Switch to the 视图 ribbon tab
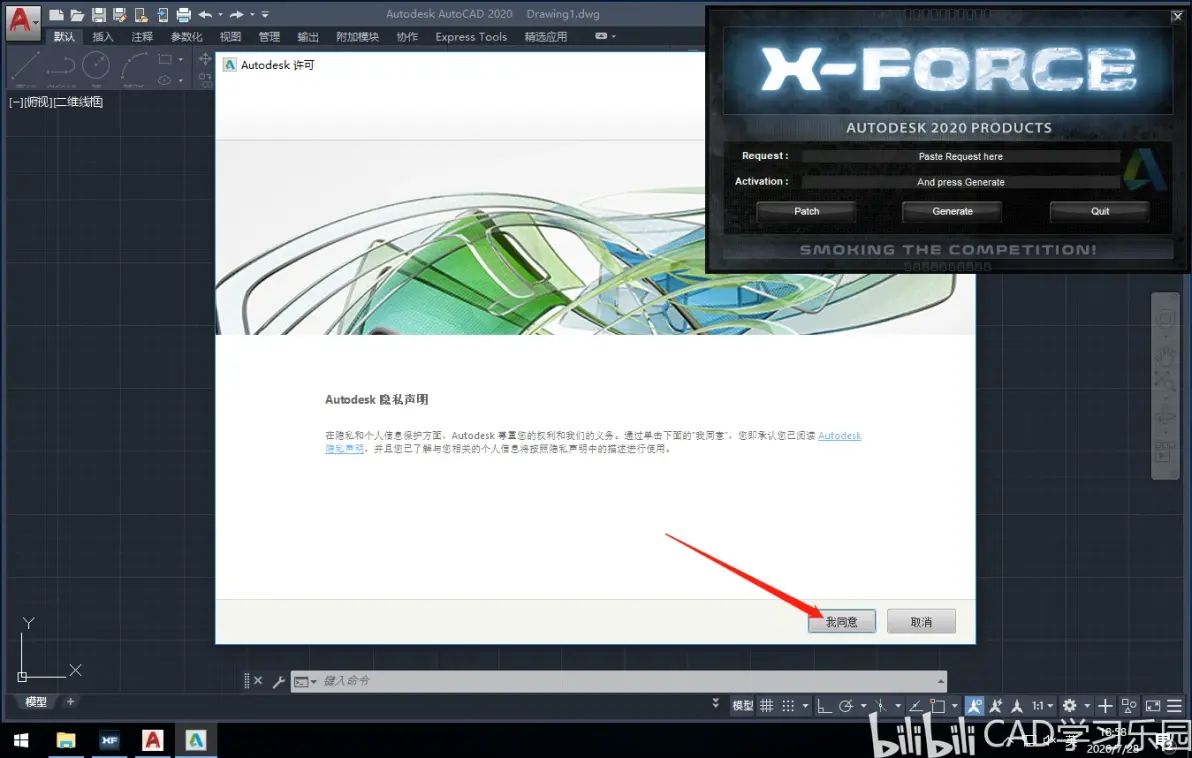The width and height of the screenshot is (1192, 758). pyautogui.click(x=230, y=36)
